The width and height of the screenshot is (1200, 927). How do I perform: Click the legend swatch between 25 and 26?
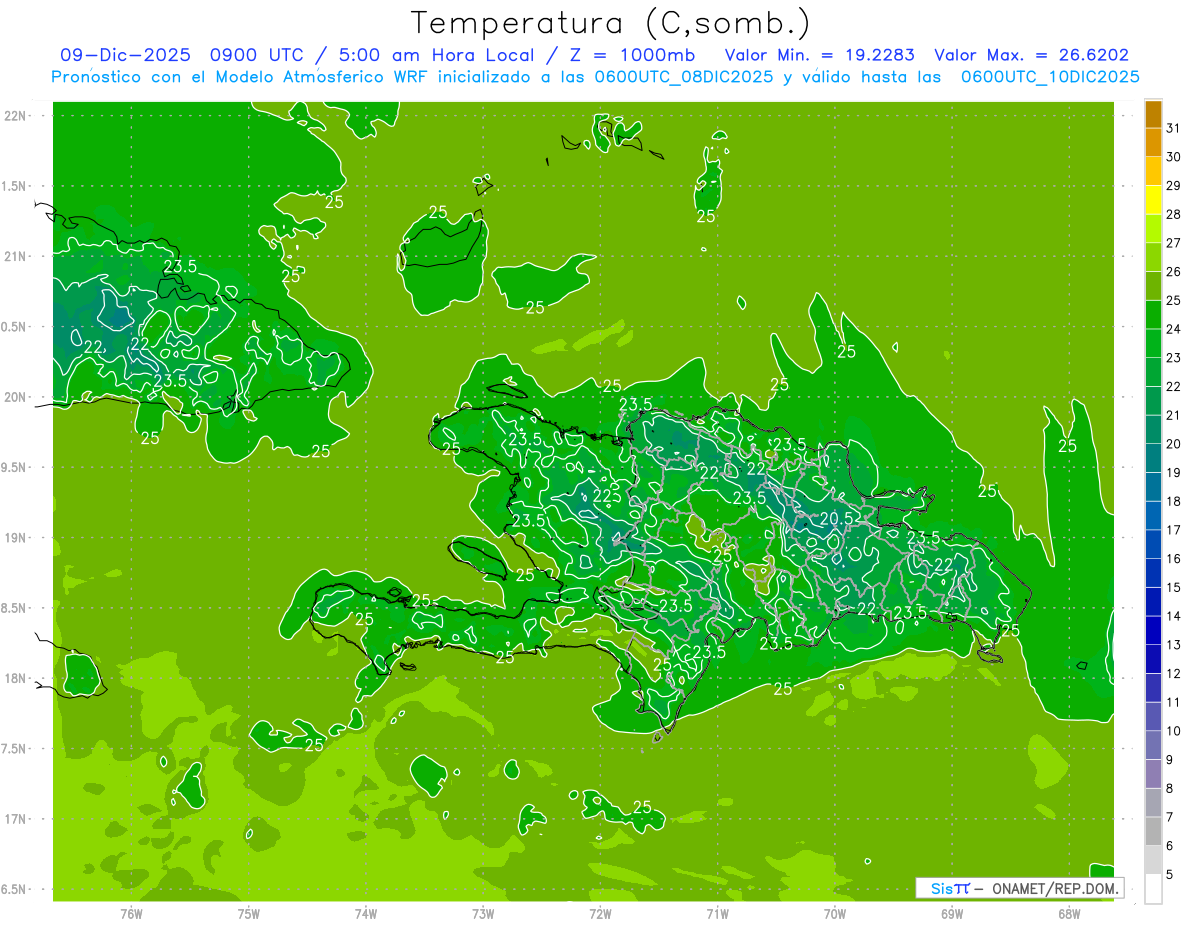1153,286
